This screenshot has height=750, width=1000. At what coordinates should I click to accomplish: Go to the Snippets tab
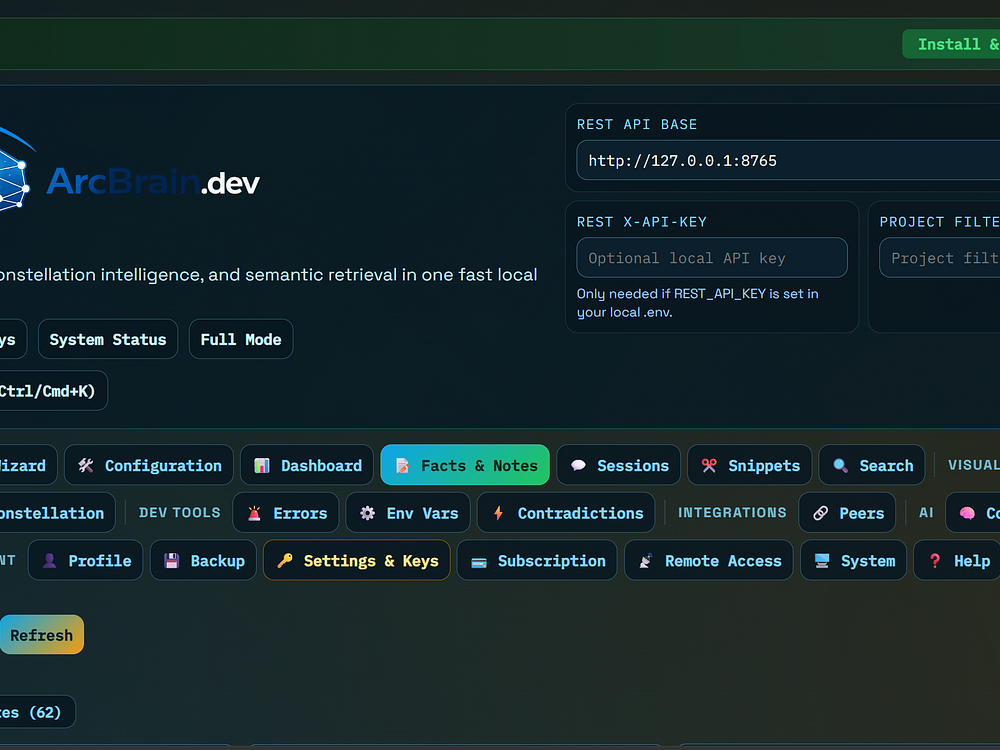coord(750,465)
